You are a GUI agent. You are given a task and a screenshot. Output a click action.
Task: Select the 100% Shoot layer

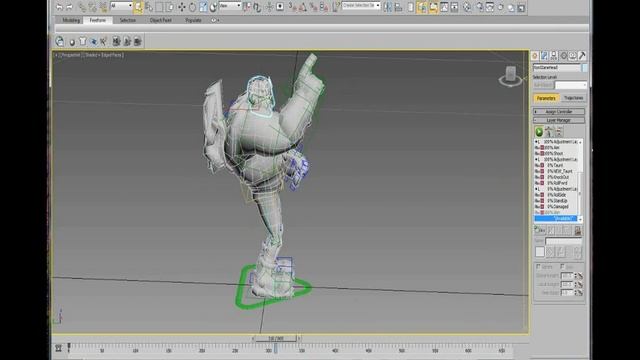click(x=557, y=153)
